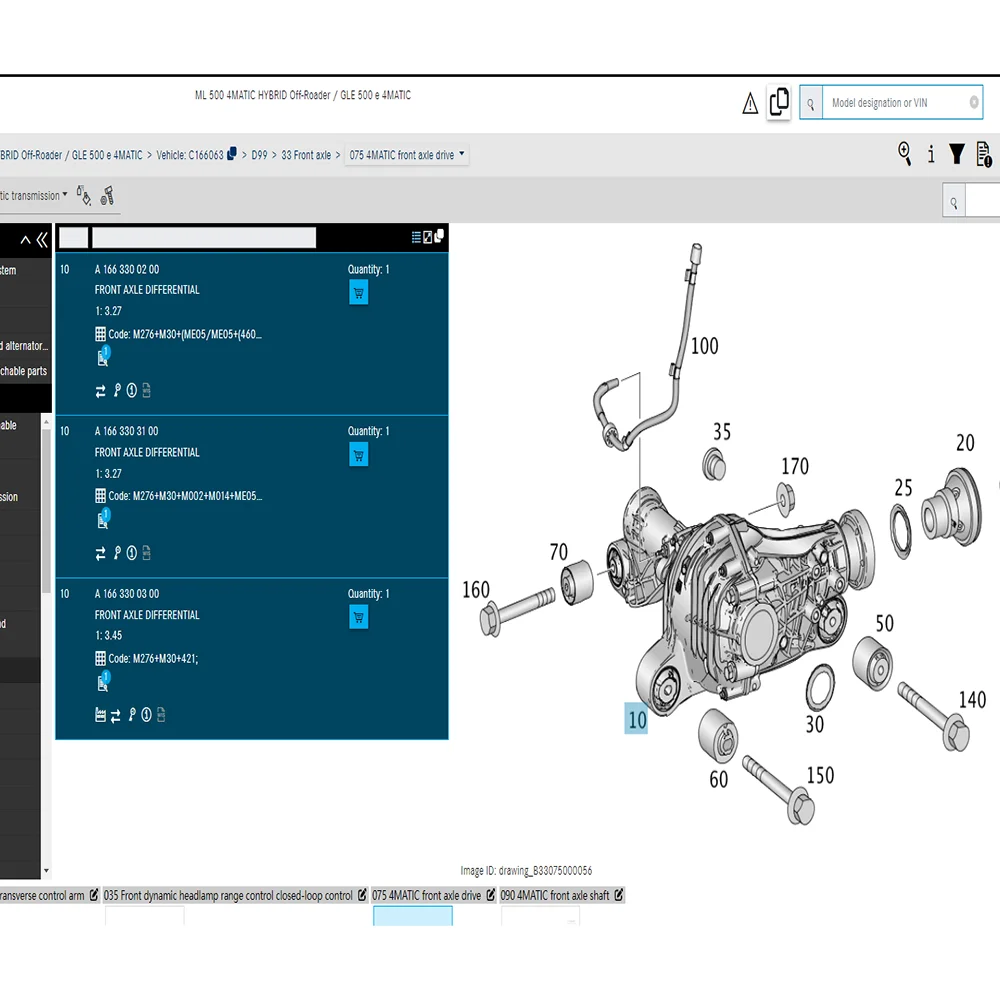Viewport: 1000px width, 1000px height.
Task: Click callout 170 in the drawing
Action: coord(795,466)
